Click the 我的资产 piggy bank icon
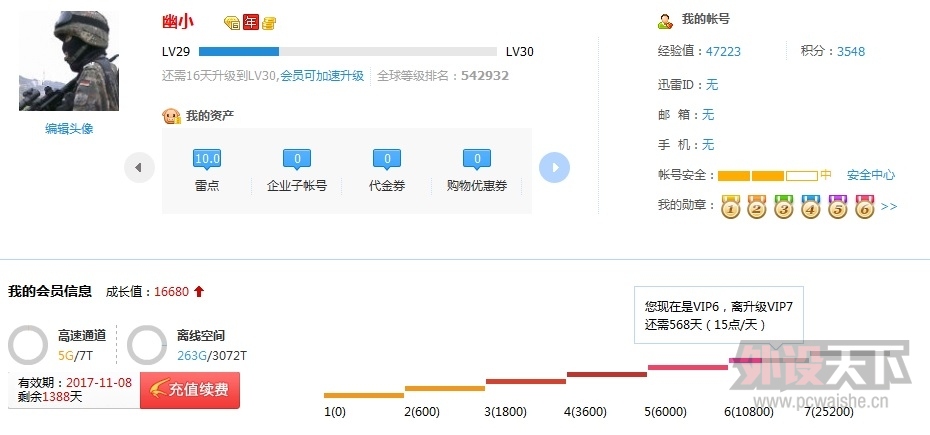The image size is (930, 435). tap(171, 116)
